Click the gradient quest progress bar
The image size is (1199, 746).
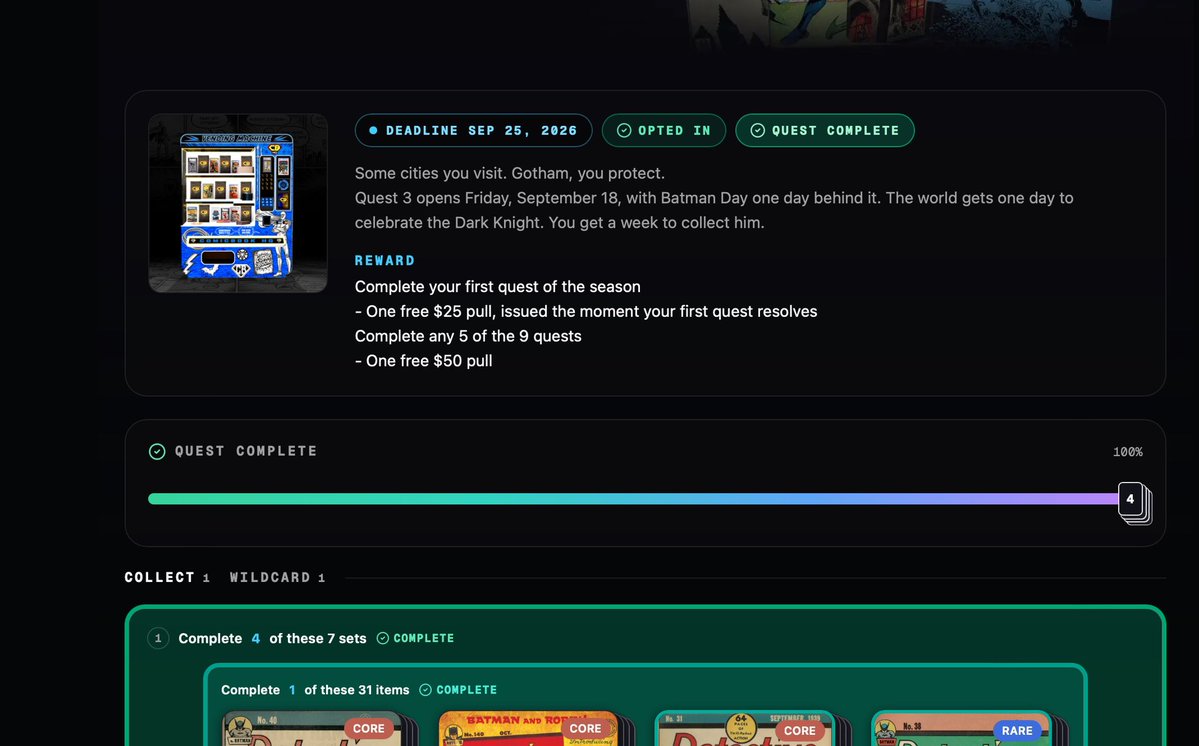pyautogui.click(x=633, y=499)
